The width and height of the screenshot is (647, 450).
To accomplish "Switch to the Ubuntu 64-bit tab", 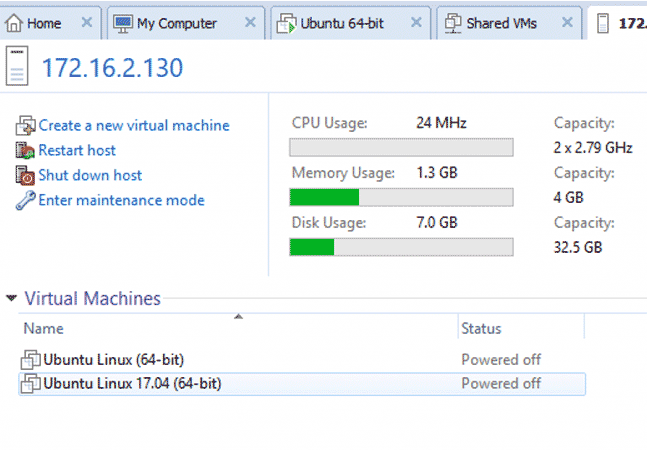I will [339, 23].
